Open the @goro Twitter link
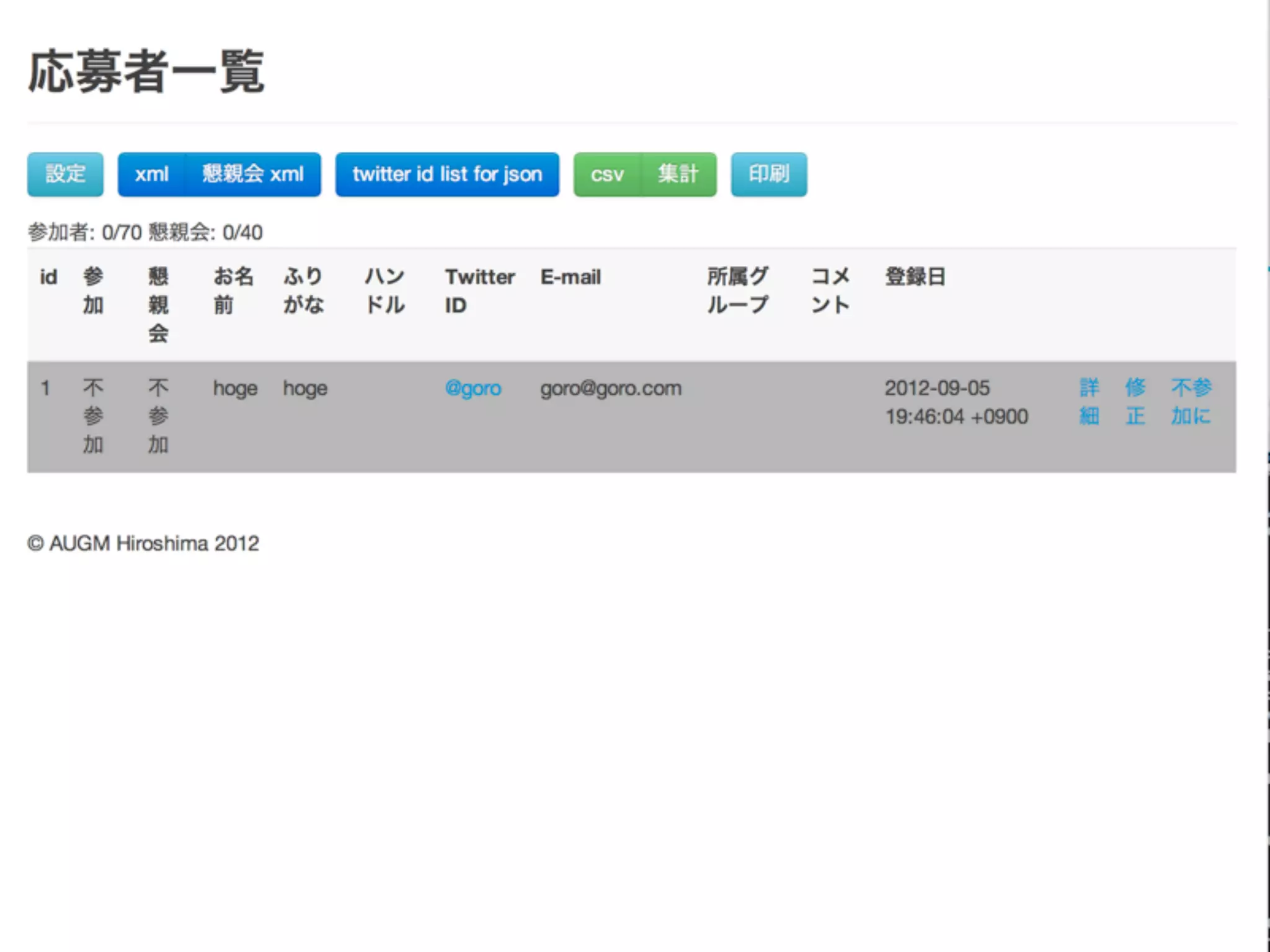Viewport: 1270px width, 952px height. coord(473,389)
